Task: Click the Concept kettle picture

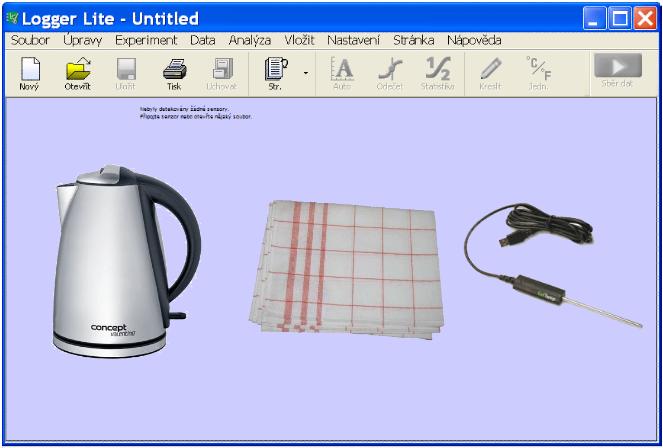Action: pyautogui.click(x=126, y=261)
